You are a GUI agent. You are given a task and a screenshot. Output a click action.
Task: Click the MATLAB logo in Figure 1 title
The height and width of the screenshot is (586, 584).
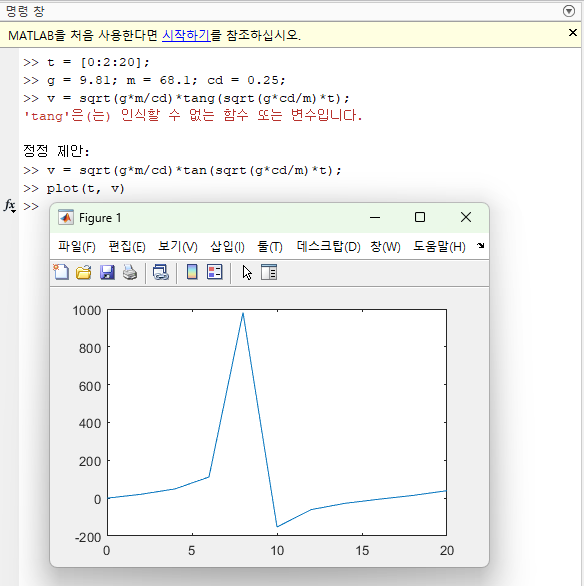pos(66,218)
